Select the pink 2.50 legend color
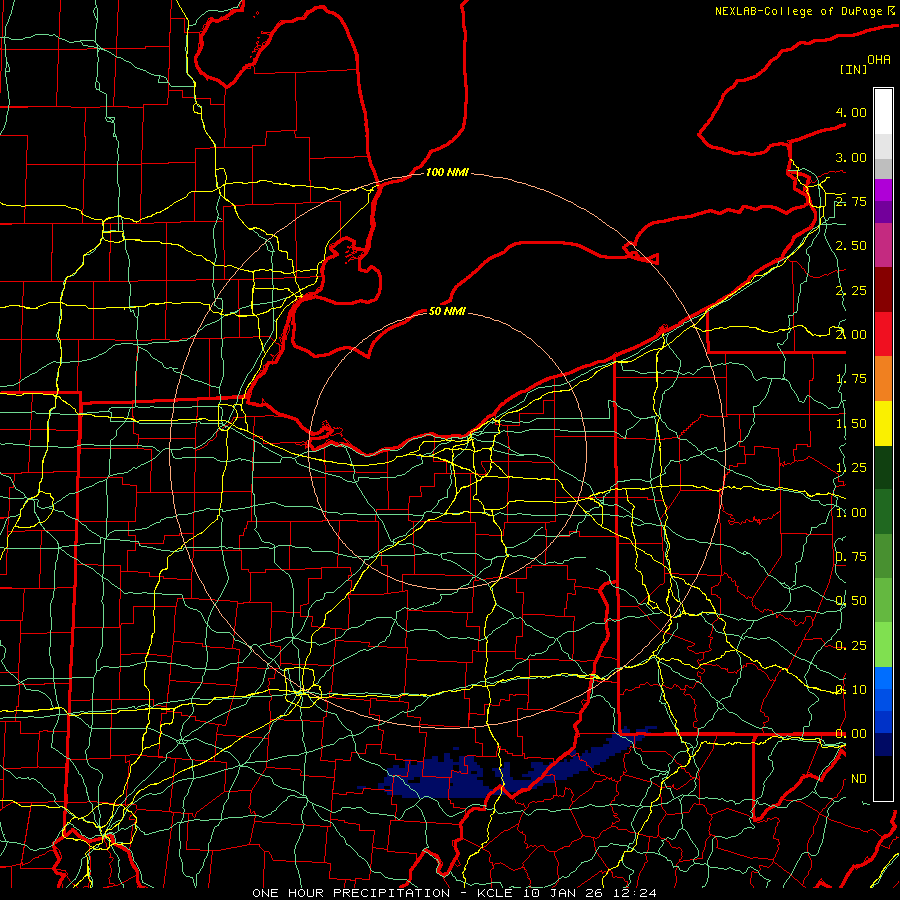The image size is (900, 900). coord(883,245)
